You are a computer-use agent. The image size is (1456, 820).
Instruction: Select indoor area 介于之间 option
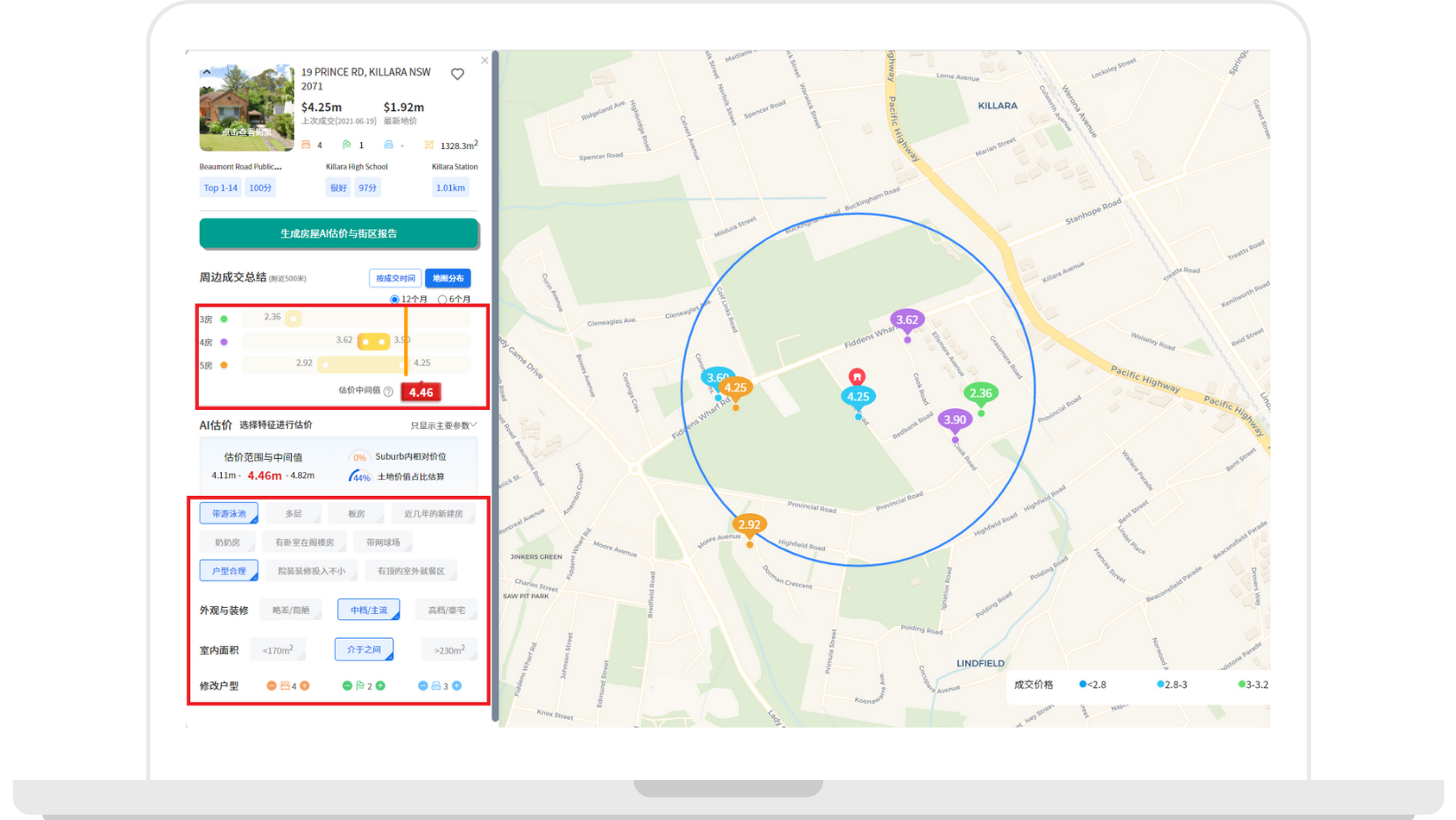point(364,650)
